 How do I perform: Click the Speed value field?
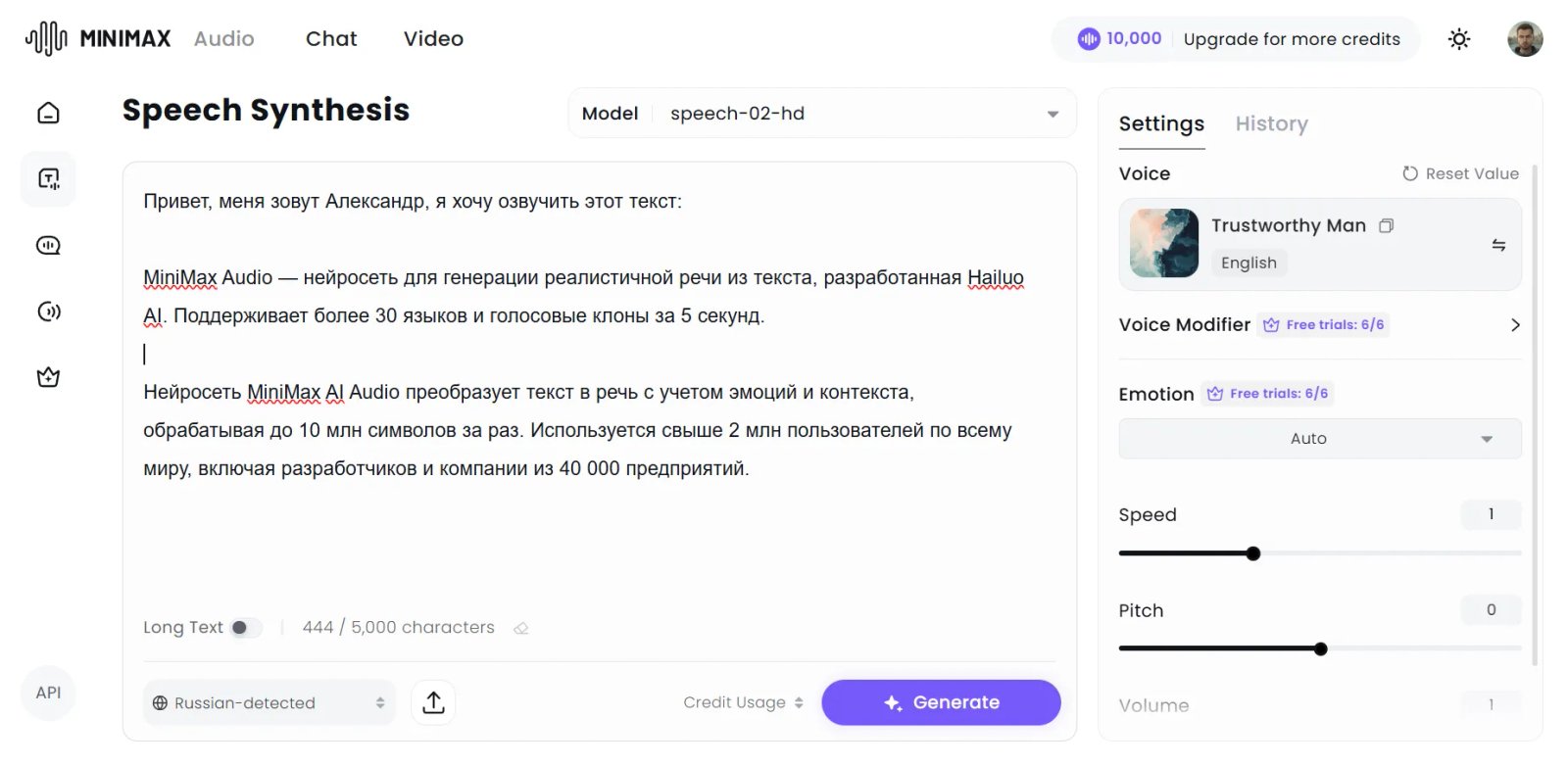tap(1491, 514)
